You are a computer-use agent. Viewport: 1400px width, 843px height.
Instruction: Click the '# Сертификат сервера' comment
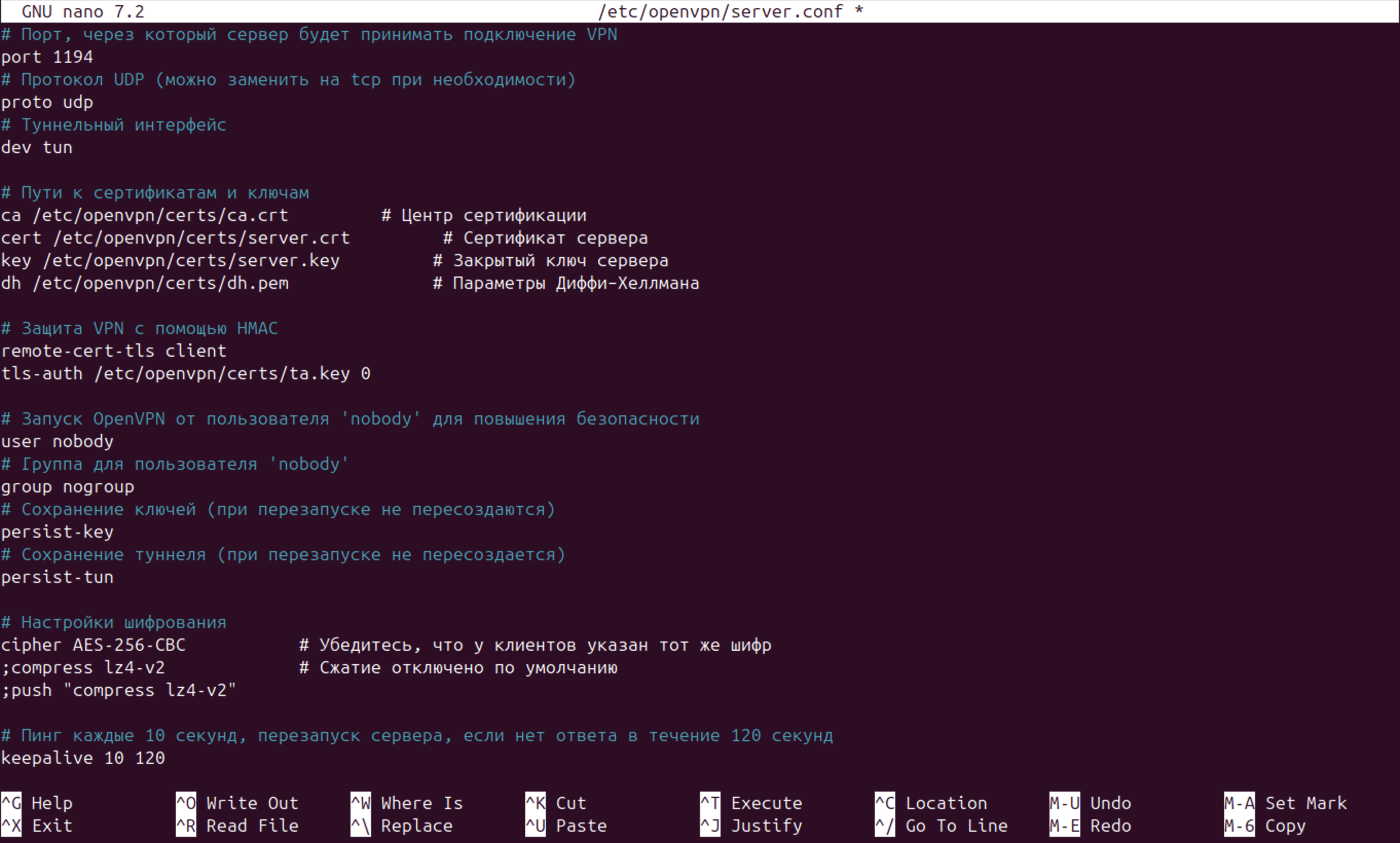click(545, 238)
